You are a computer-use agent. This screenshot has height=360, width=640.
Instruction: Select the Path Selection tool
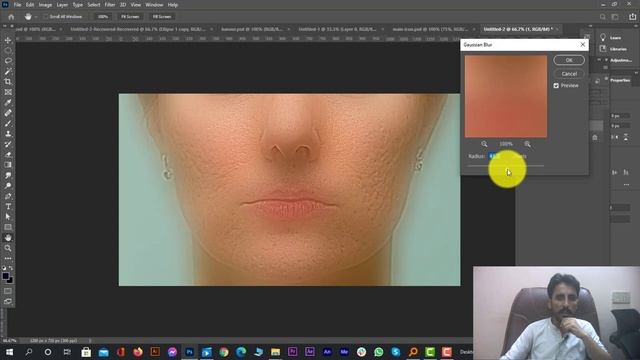click(x=8, y=217)
